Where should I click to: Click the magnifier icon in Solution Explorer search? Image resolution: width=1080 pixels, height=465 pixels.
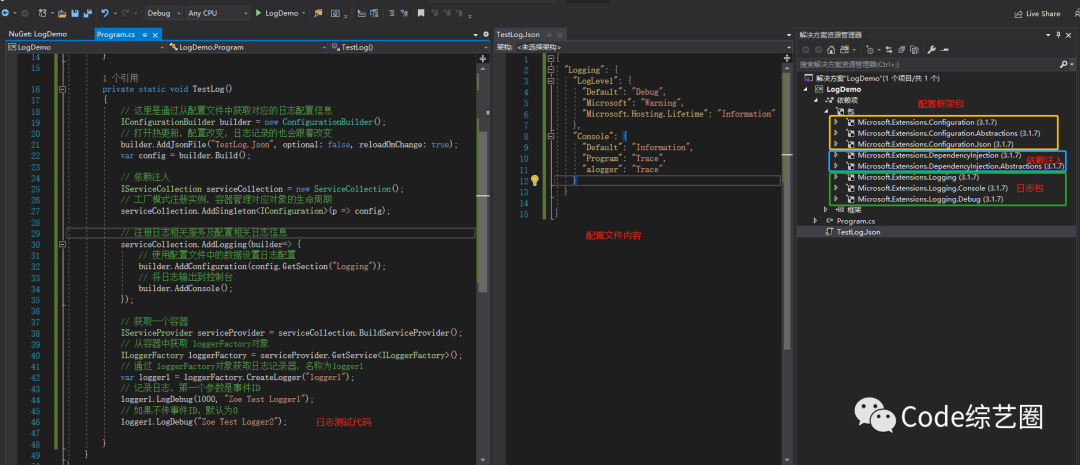(x=1063, y=63)
